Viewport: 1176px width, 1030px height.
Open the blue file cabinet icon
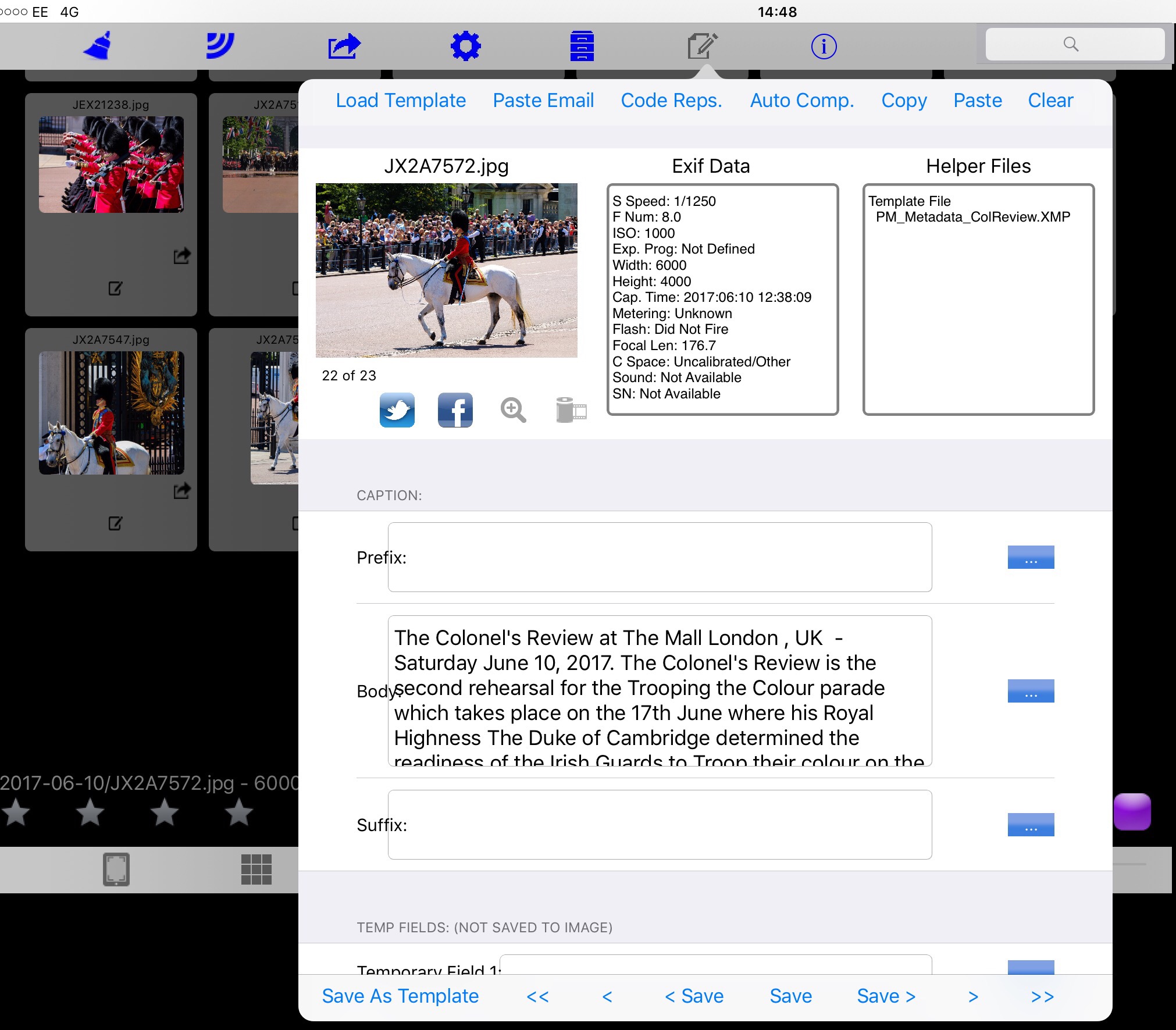(582, 46)
